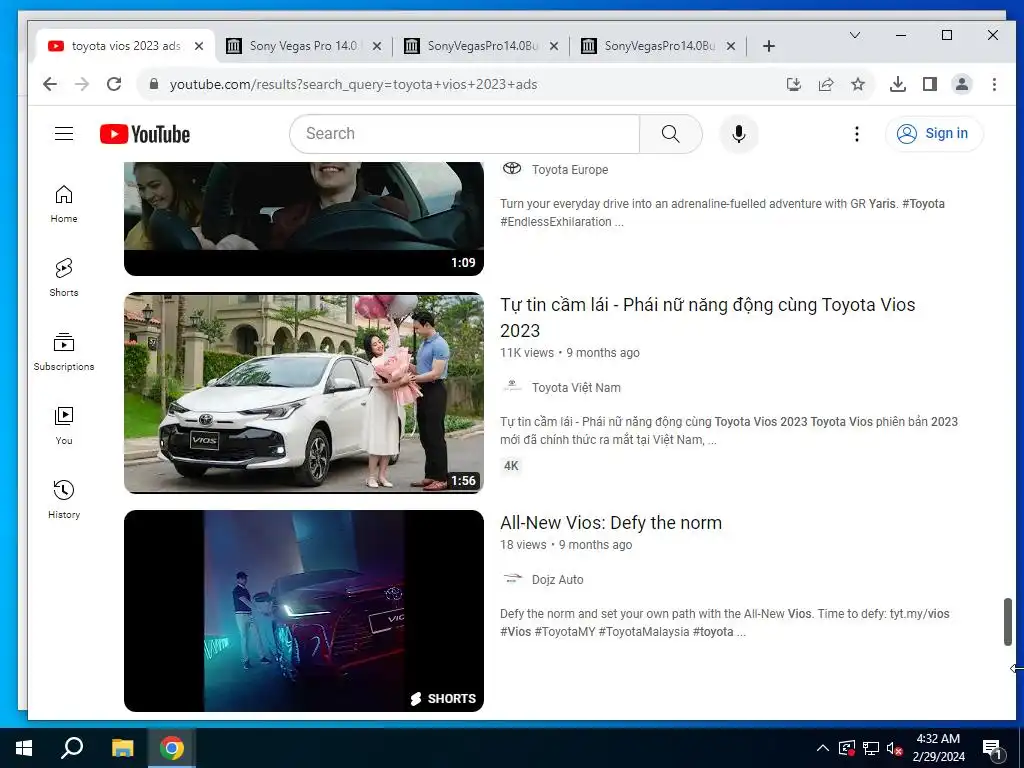The width and height of the screenshot is (1024, 768).
Task: Open YouTube settings three-dot menu
Action: pyautogui.click(x=856, y=134)
